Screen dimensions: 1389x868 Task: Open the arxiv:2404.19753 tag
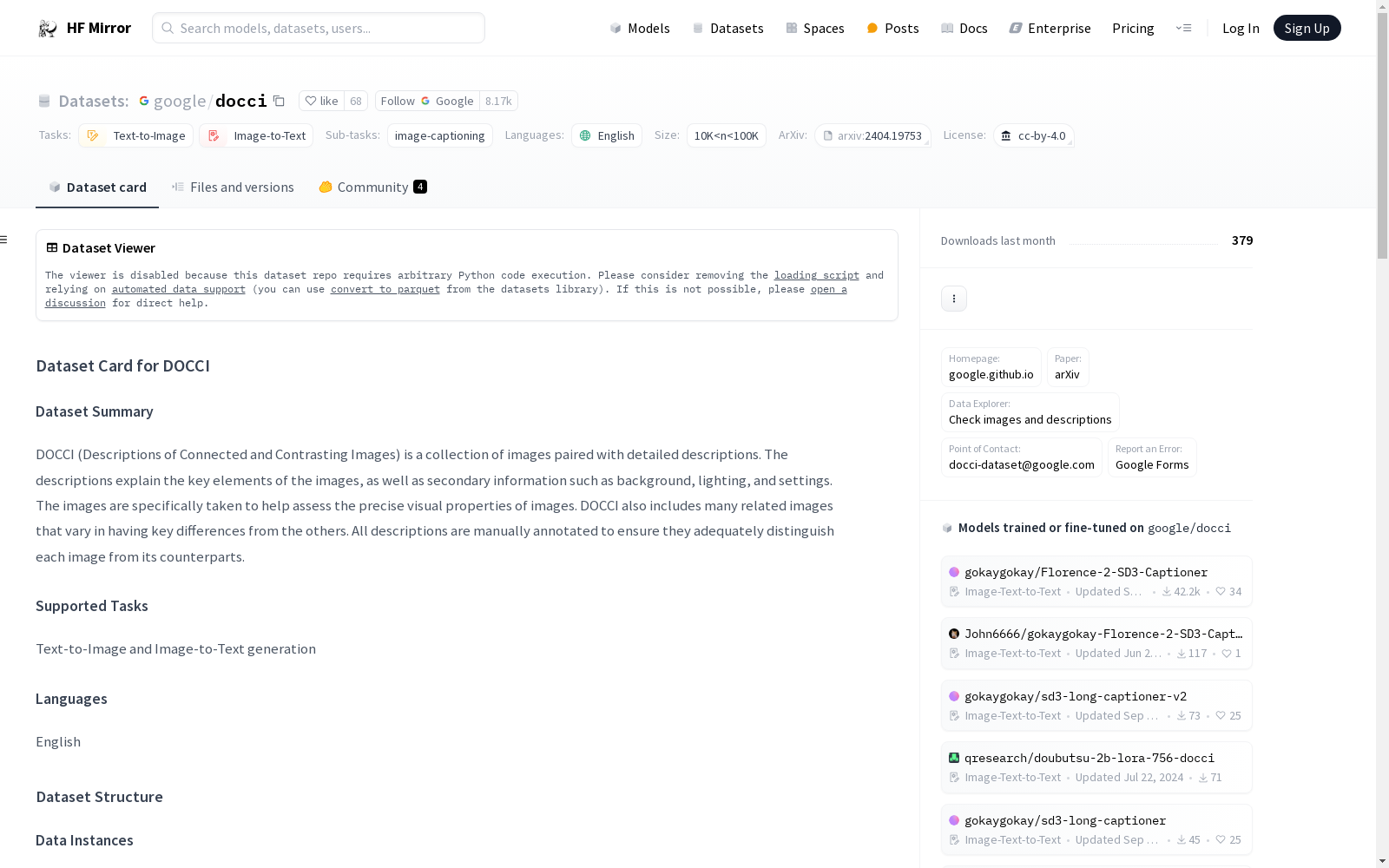click(872, 135)
